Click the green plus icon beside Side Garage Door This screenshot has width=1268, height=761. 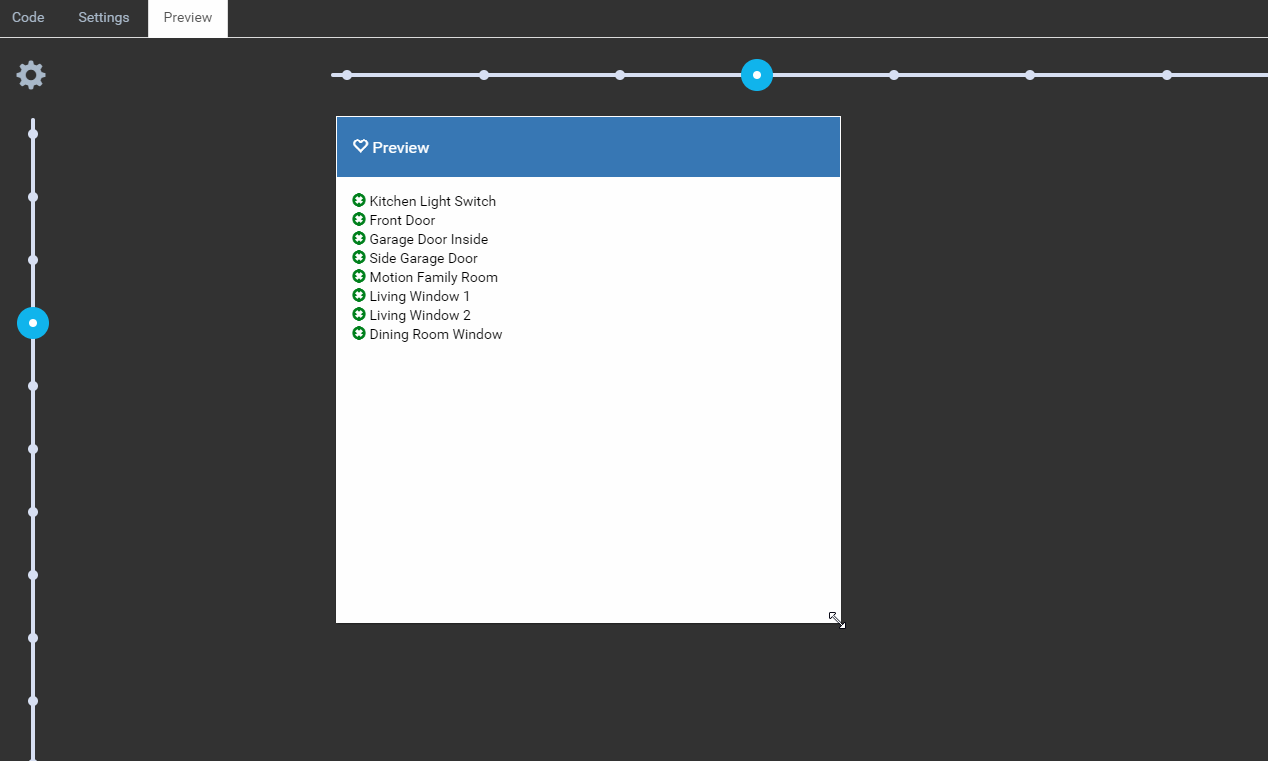pos(359,257)
